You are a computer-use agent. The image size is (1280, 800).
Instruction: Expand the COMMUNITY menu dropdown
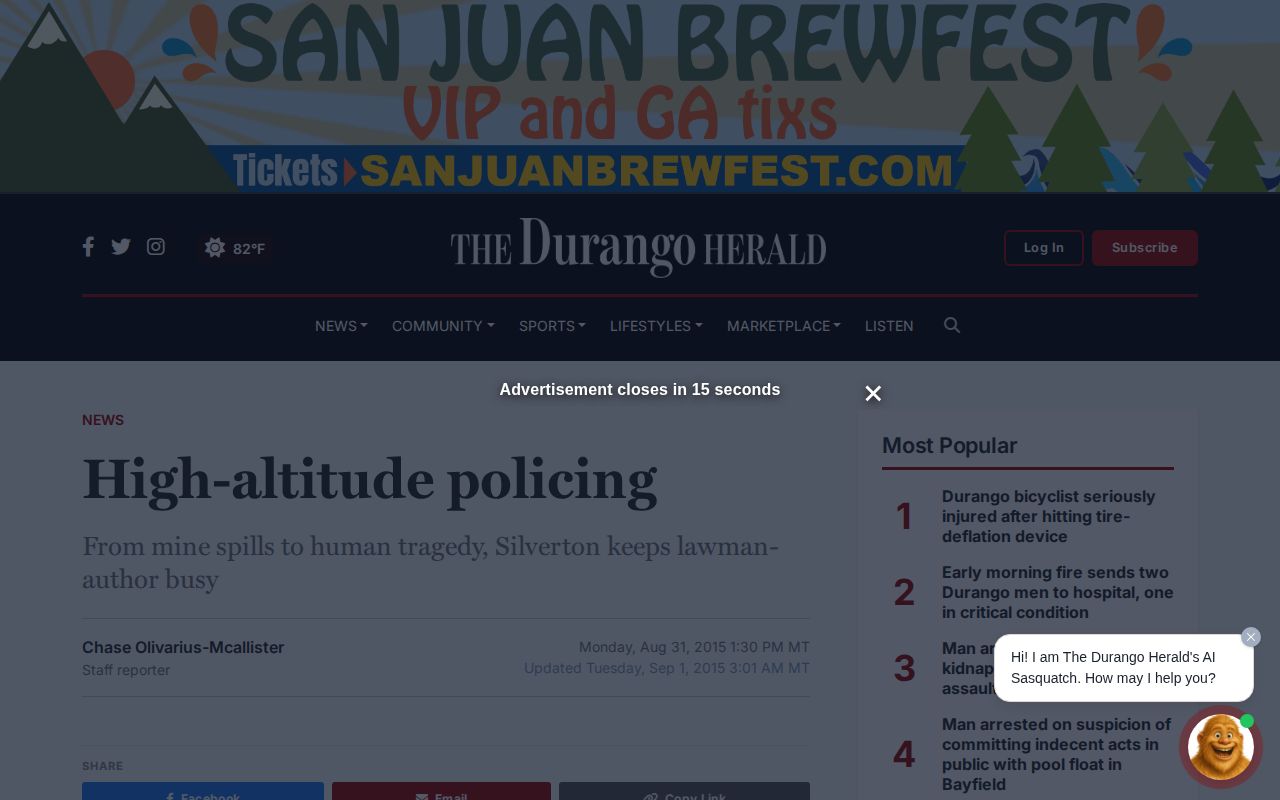pyautogui.click(x=443, y=326)
